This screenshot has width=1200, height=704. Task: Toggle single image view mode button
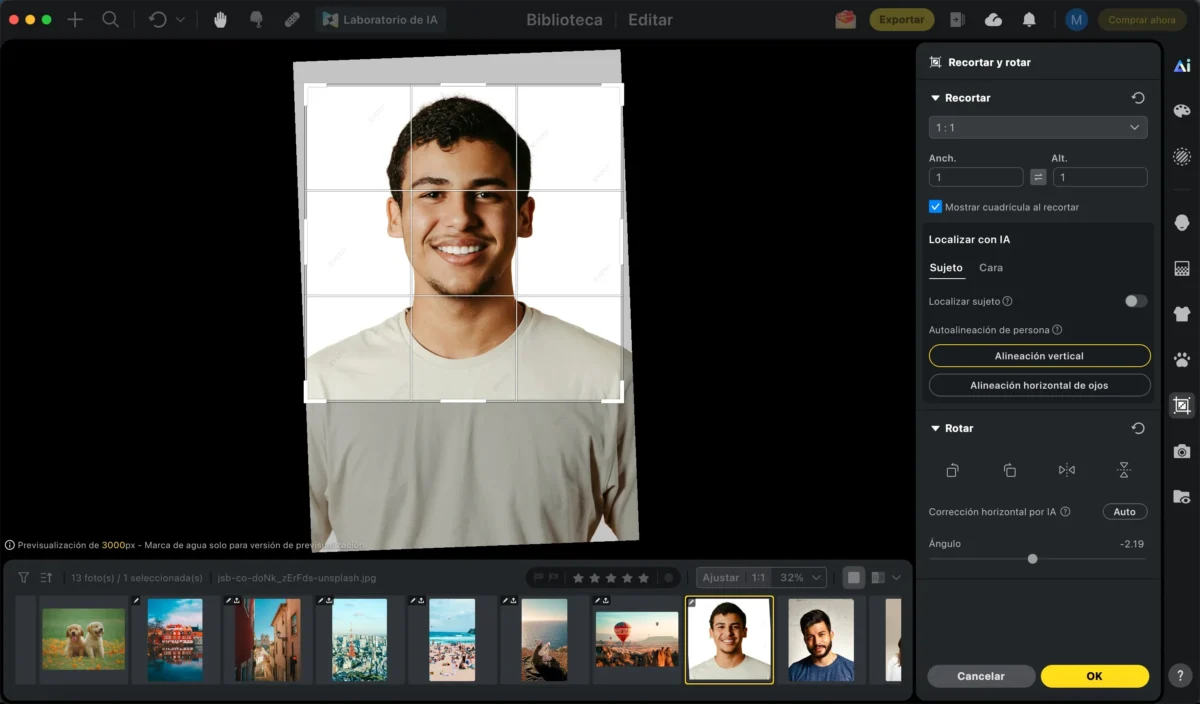[853, 578]
